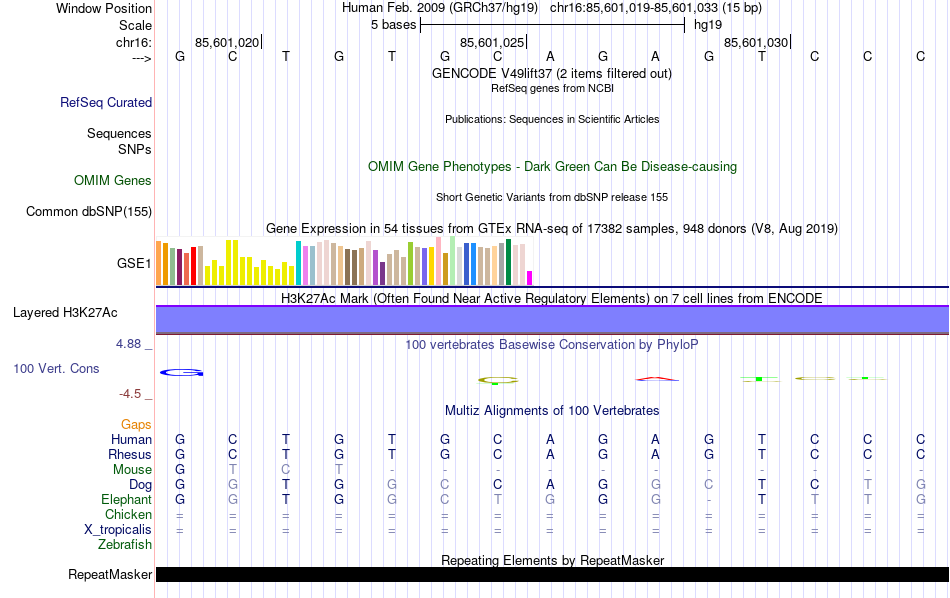
Task: Click the OMIM Gene Phenotypes track title
Action: pyautogui.click(x=552, y=167)
